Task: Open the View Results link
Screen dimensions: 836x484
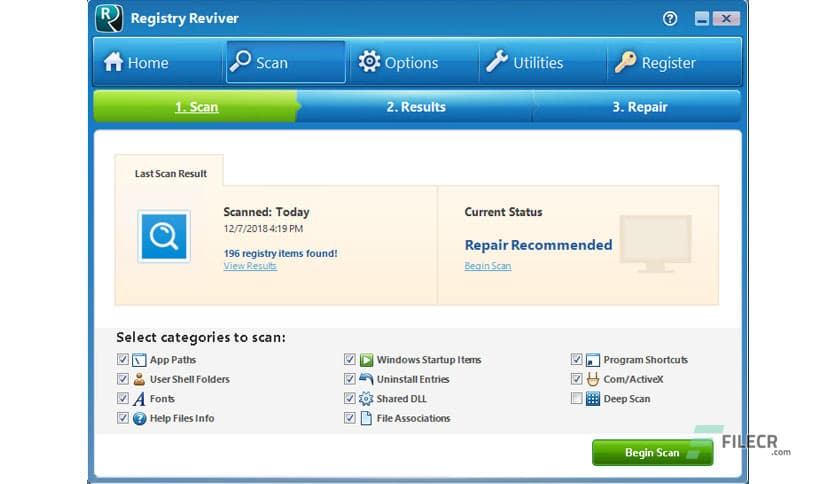Action: click(250, 266)
